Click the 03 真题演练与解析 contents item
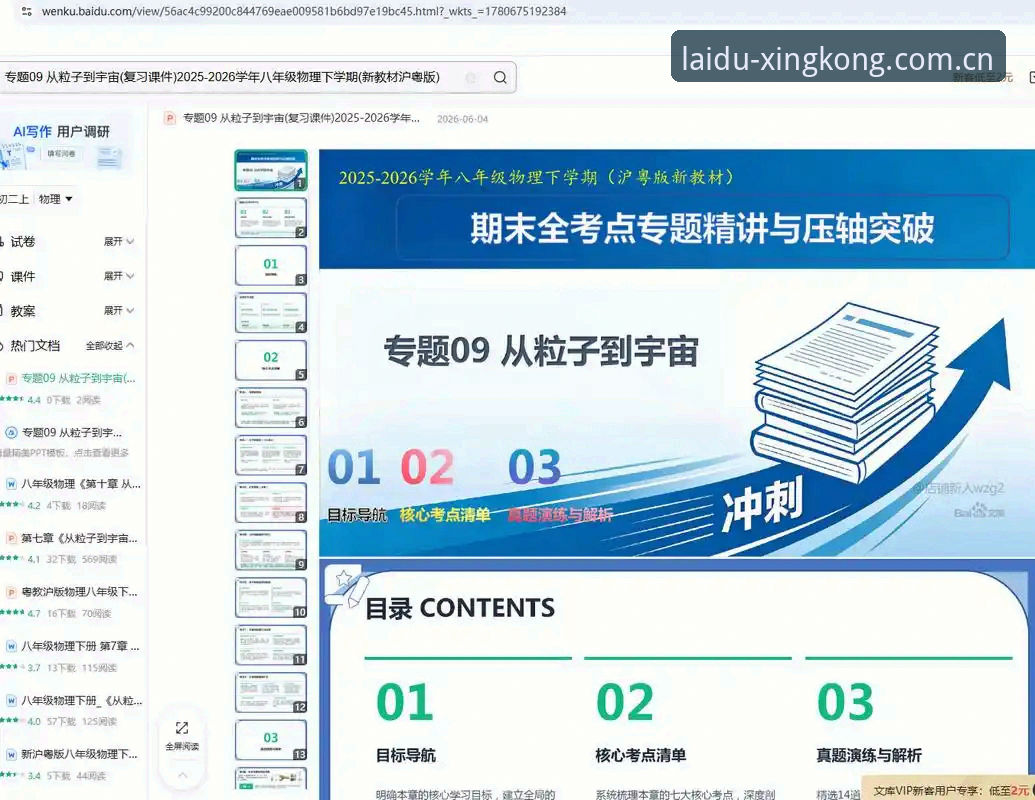Image resolution: width=1035 pixels, height=800 pixels. pos(869,721)
